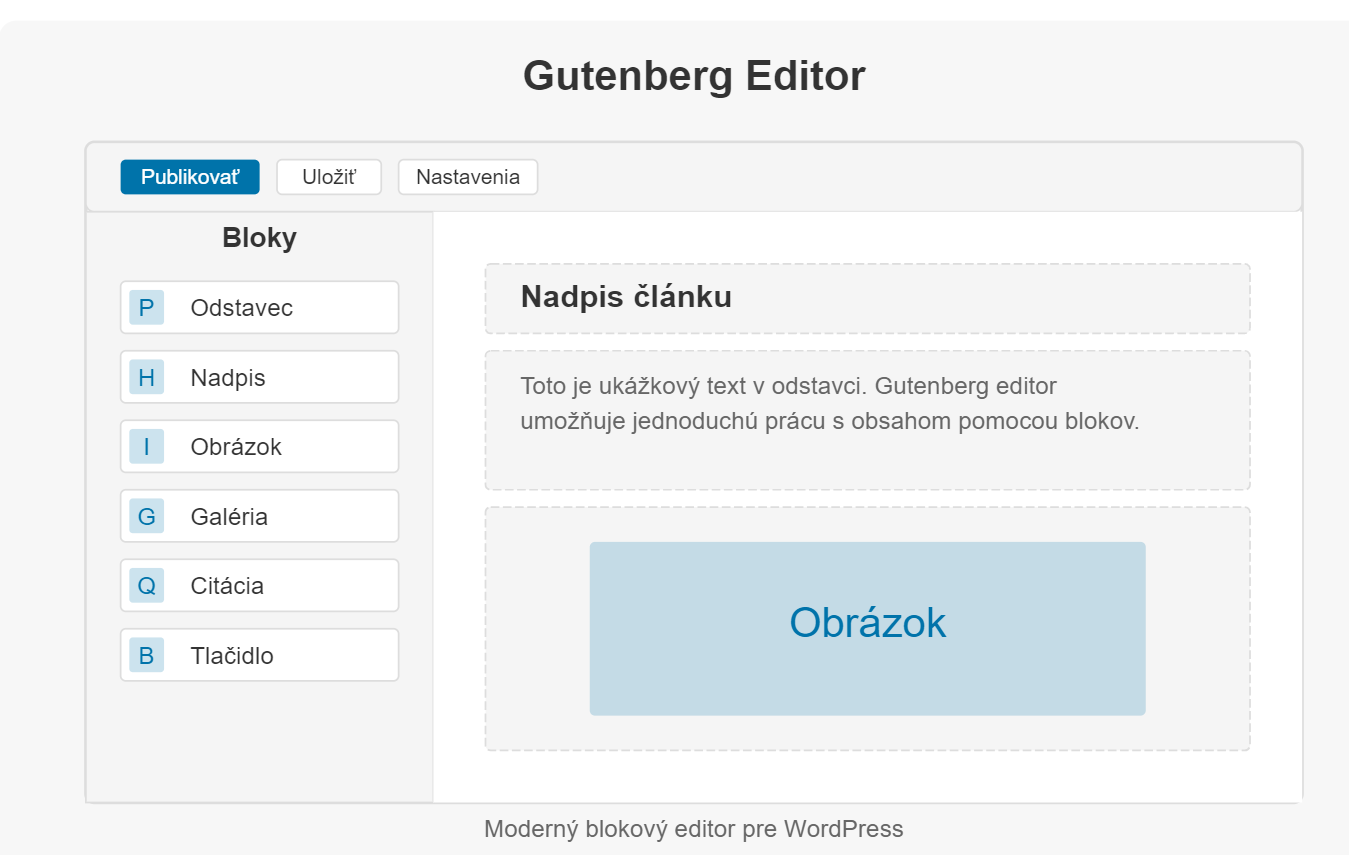The image size is (1349, 855).
Task: Open the Nastavenia settings
Action: pyautogui.click(x=468, y=177)
